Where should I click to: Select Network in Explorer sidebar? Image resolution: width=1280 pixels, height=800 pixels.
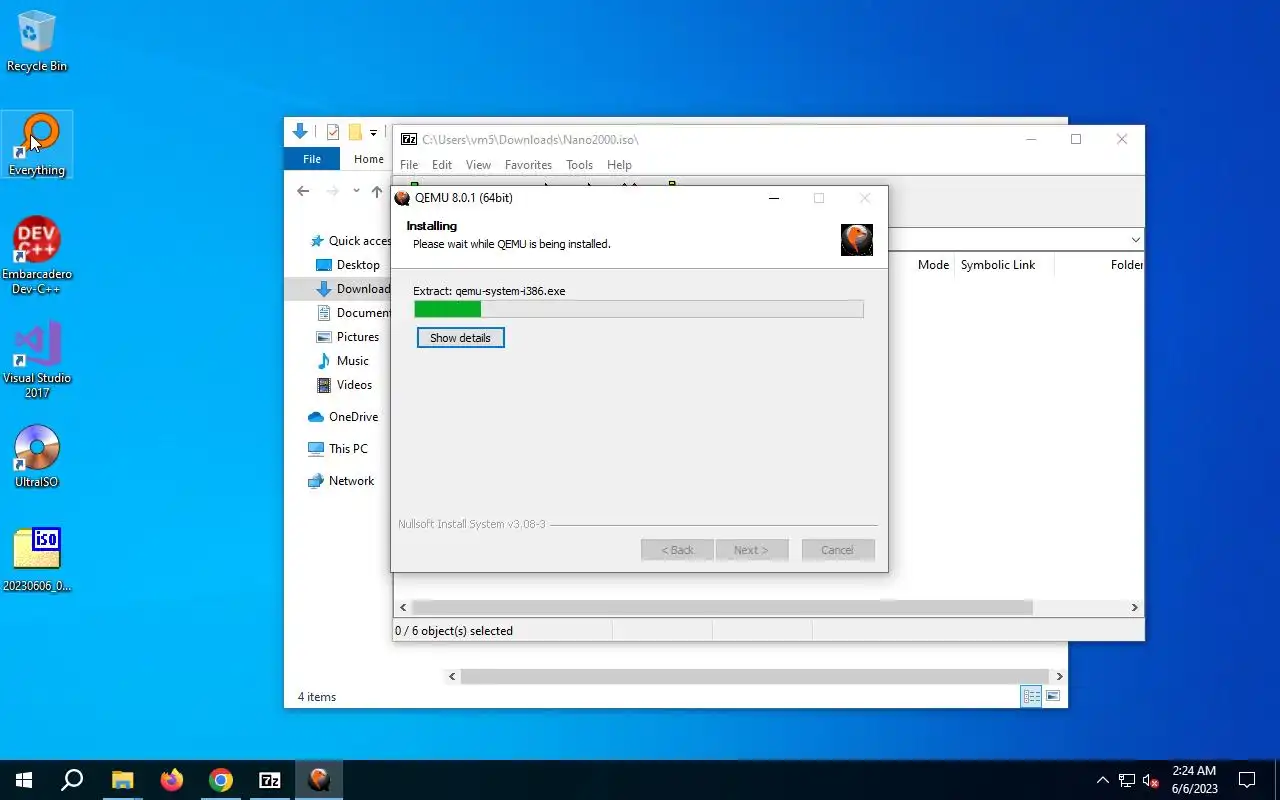pos(341,481)
